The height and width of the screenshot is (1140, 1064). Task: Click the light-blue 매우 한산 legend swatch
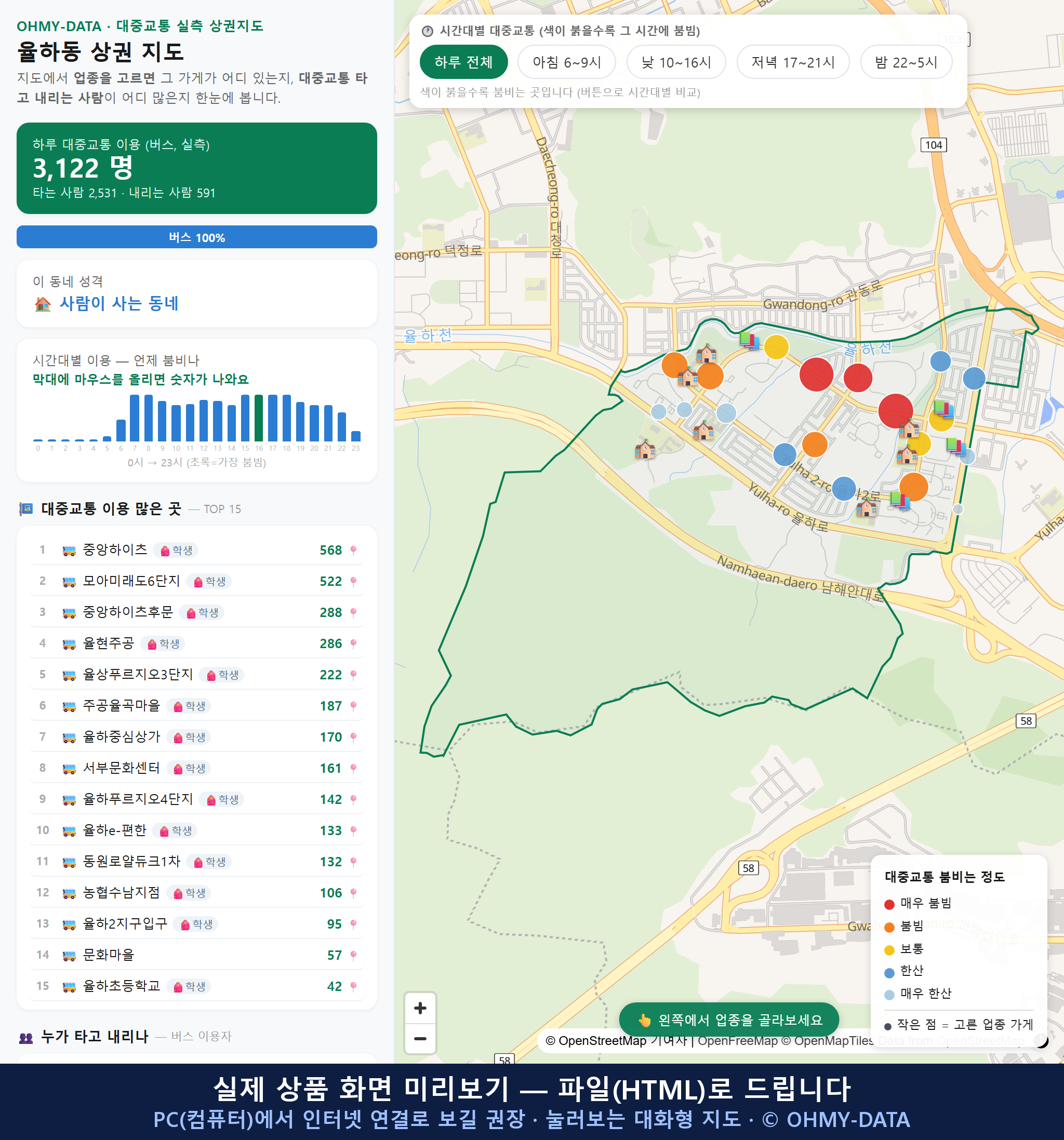click(x=889, y=995)
